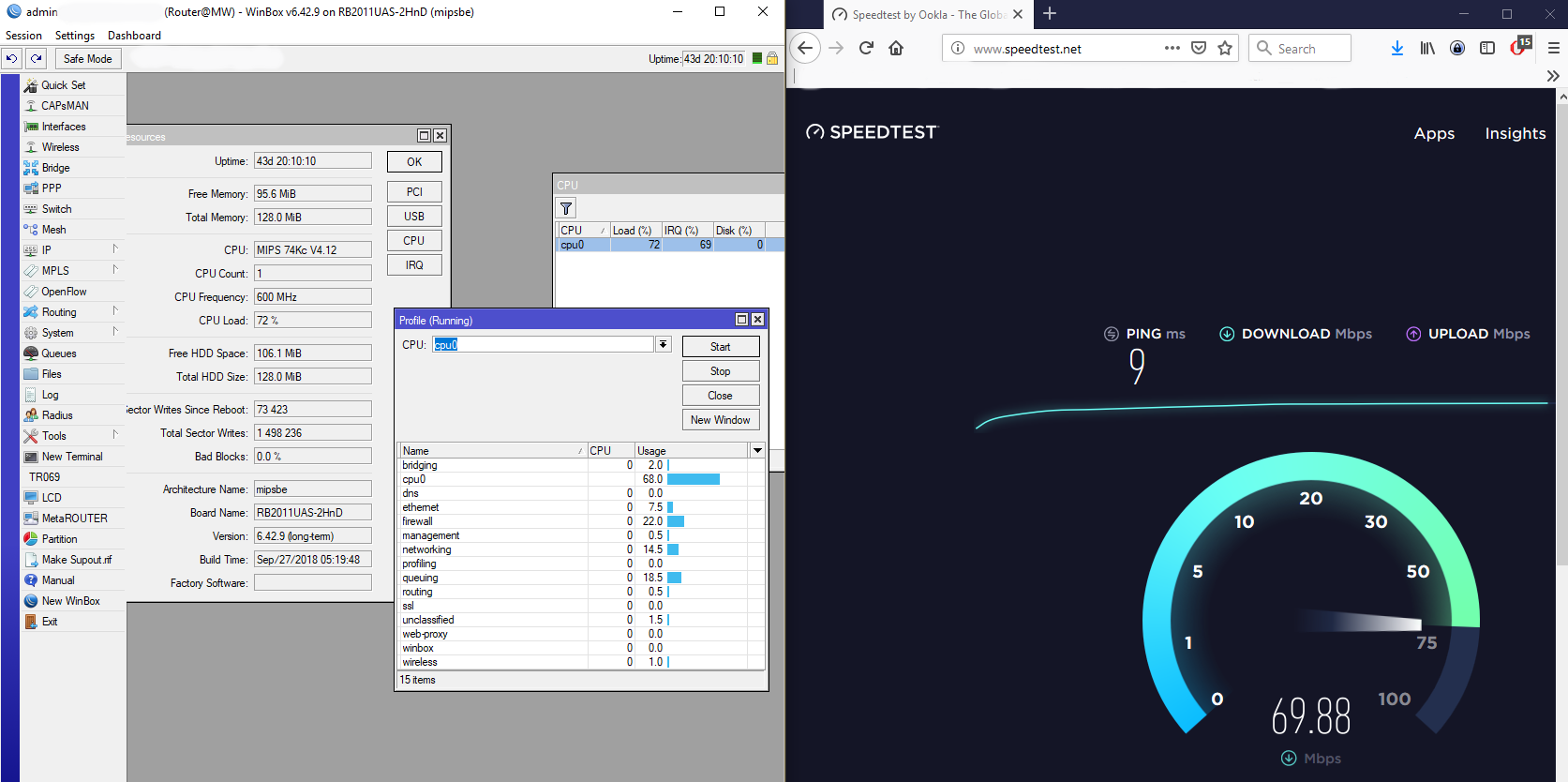Open a New WinBox instance
The image size is (1568, 782).
click(70, 601)
